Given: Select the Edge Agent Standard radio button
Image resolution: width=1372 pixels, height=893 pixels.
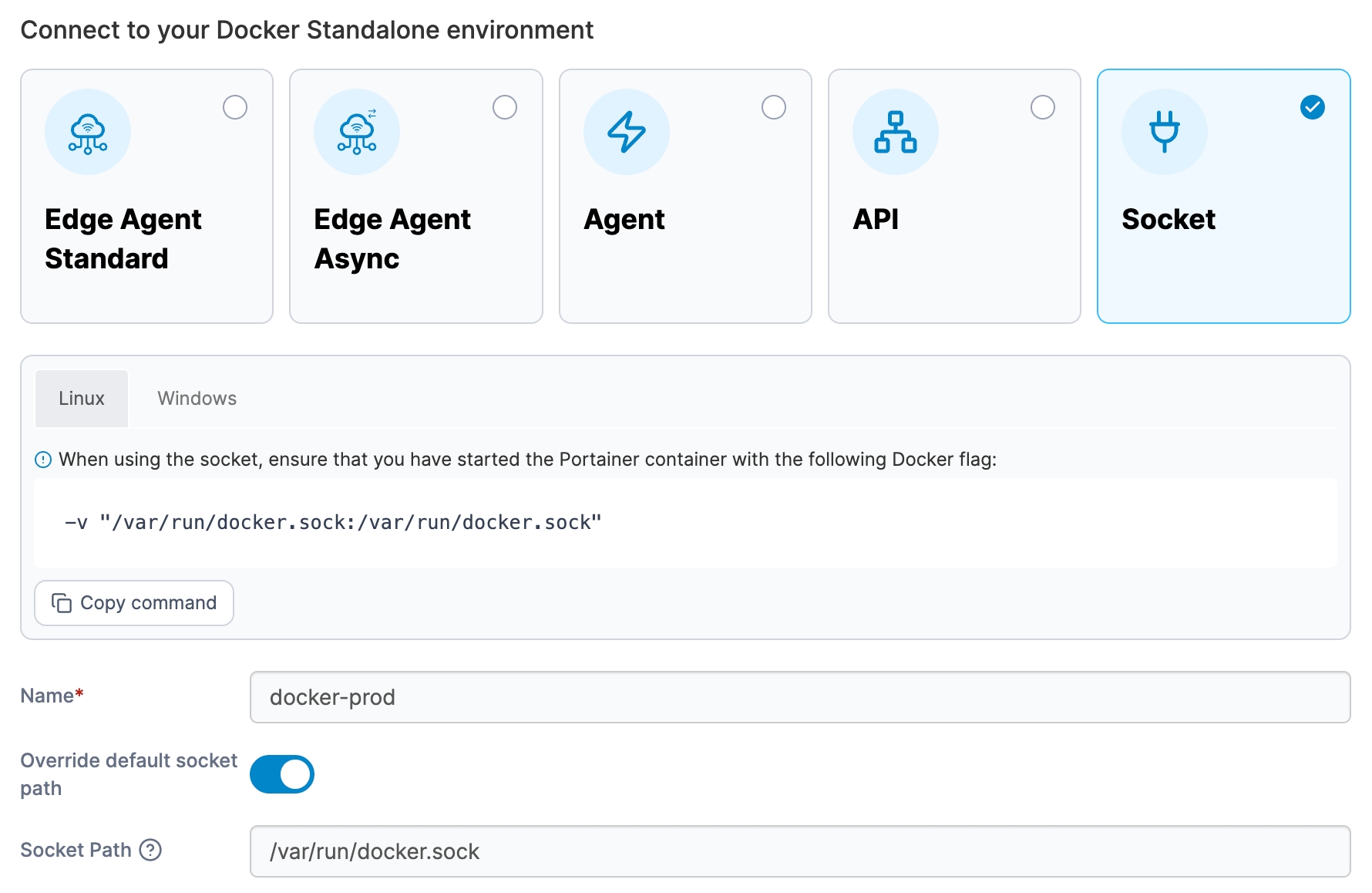Looking at the screenshot, I should 235,107.
